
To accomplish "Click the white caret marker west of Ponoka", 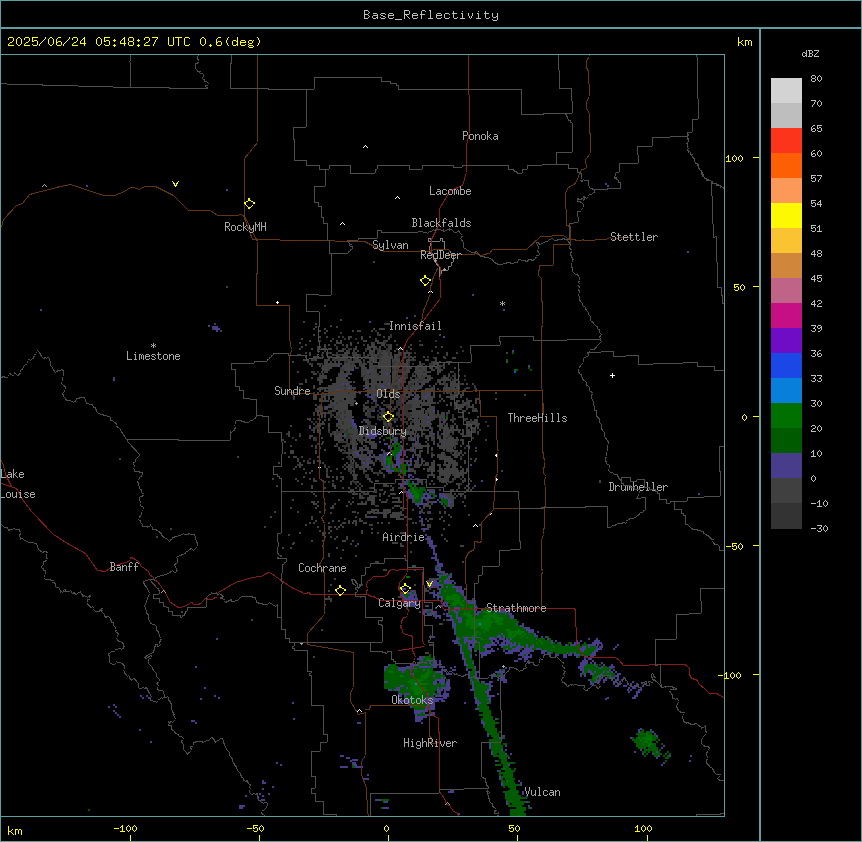I will 366,147.
